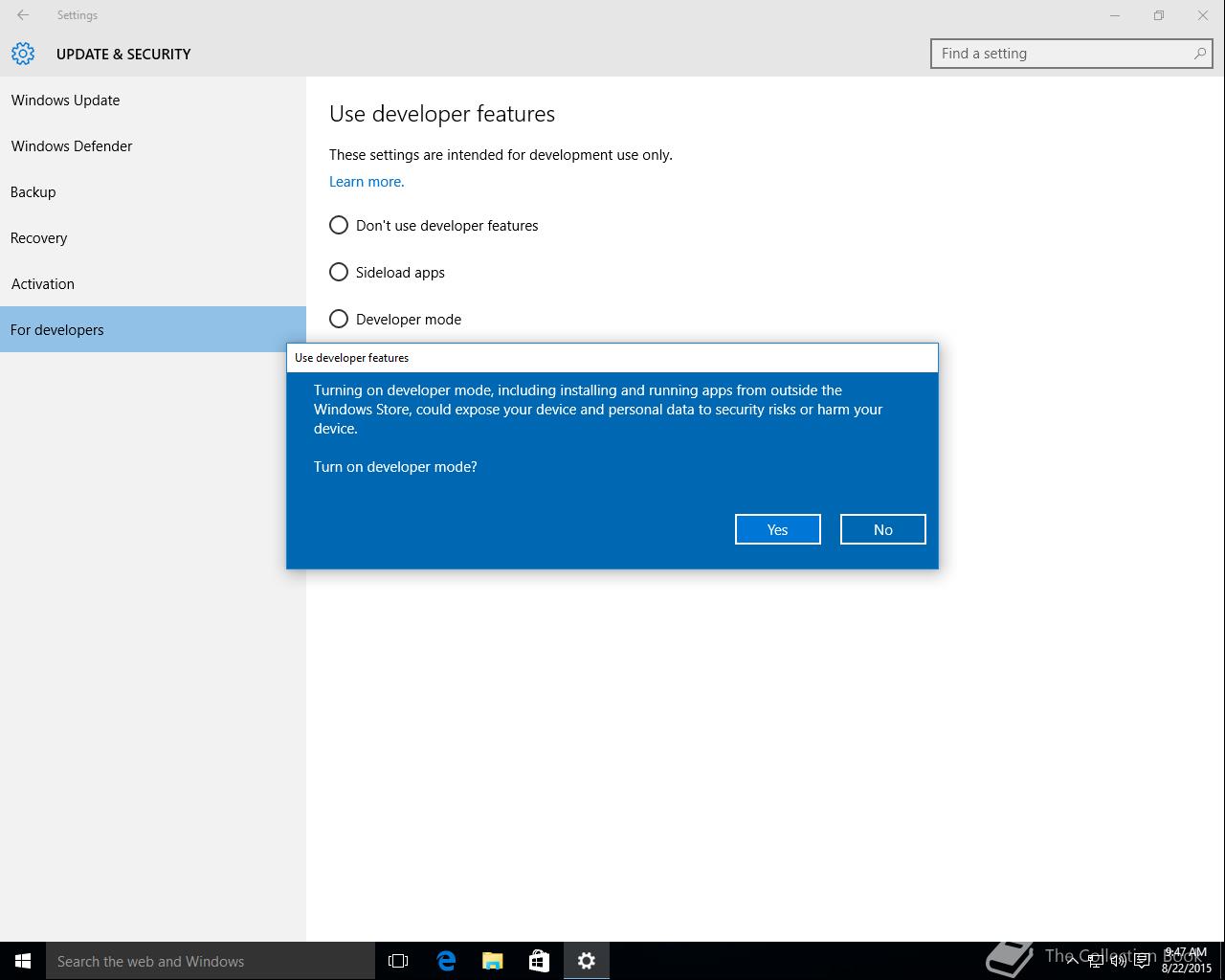Confirm developer mode with Yes

point(778,529)
